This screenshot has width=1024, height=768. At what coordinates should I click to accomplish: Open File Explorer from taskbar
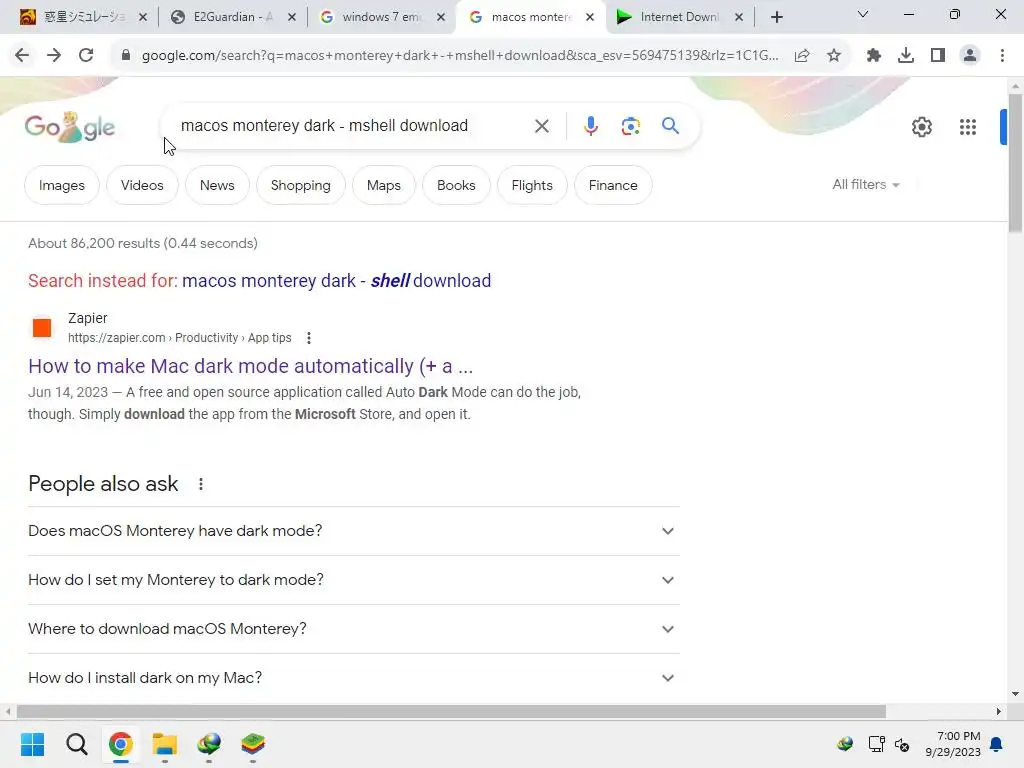click(x=165, y=744)
